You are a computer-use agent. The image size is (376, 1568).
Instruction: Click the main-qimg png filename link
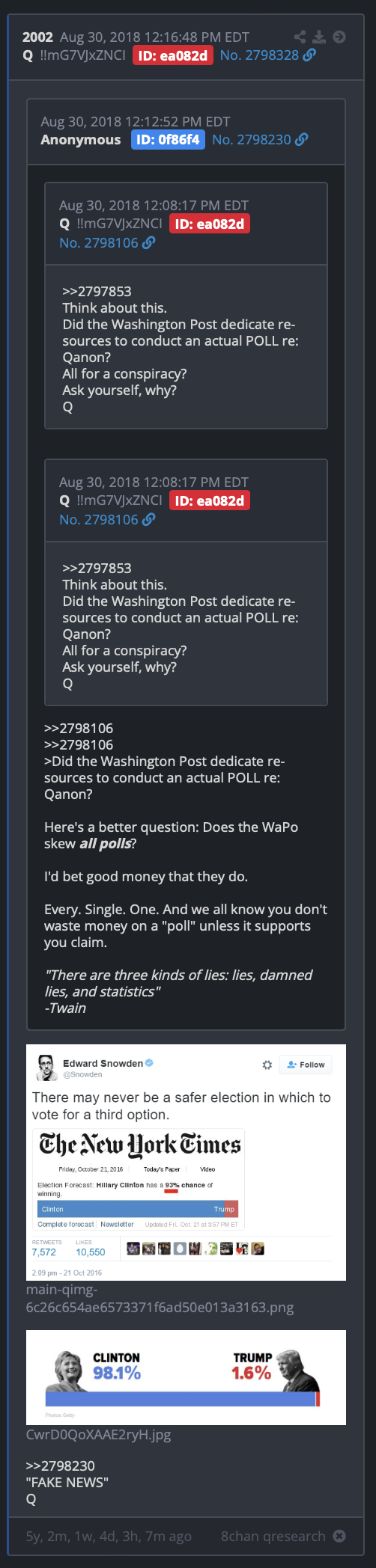coord(160,1299)
